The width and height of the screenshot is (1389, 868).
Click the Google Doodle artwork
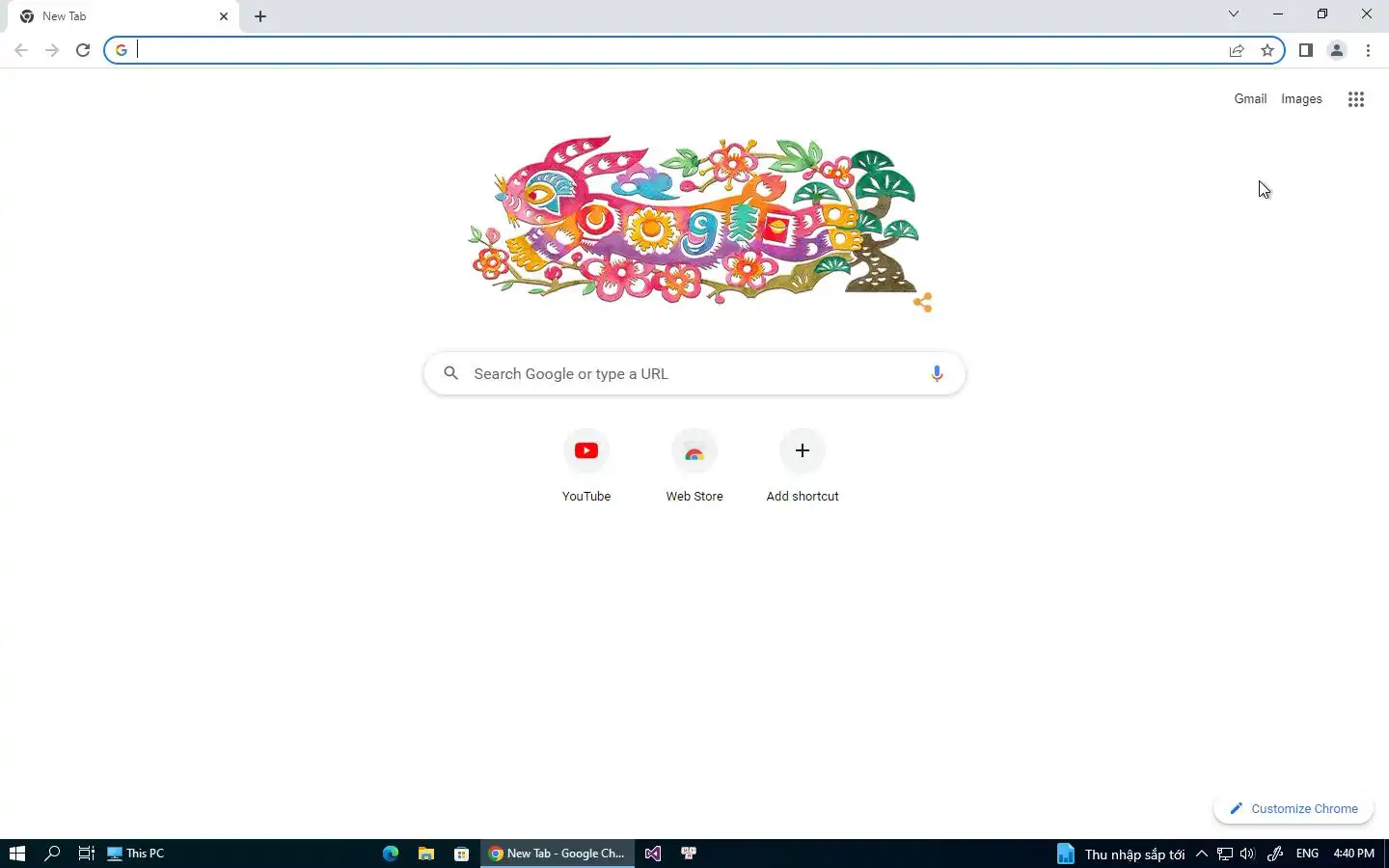tap(693, 220)
